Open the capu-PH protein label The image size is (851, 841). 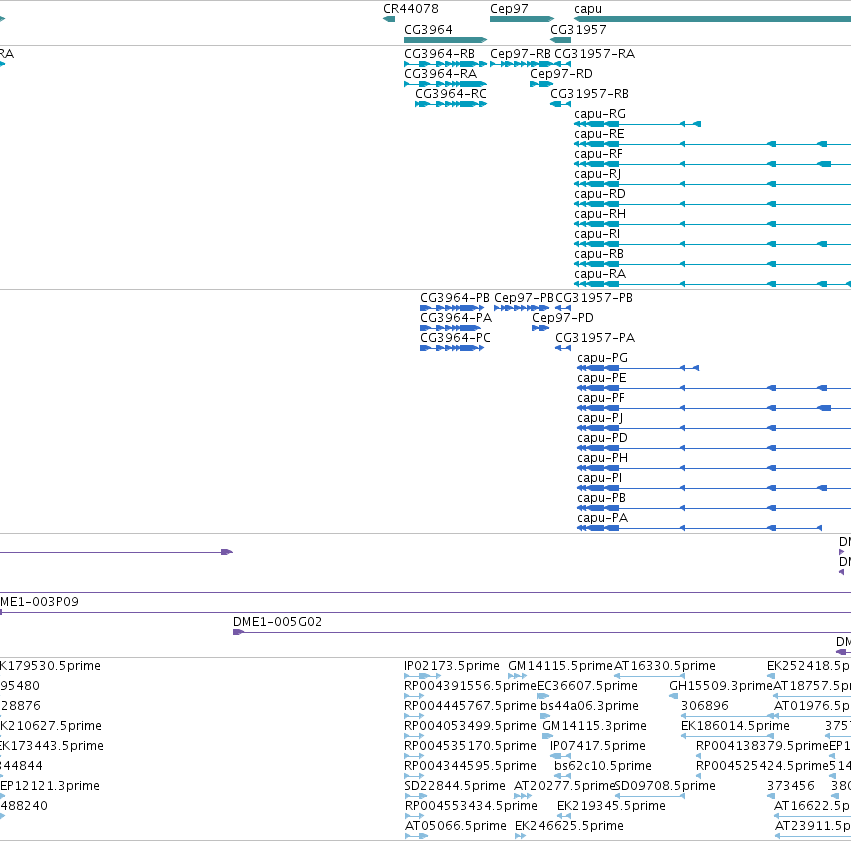tap(602, 458)
